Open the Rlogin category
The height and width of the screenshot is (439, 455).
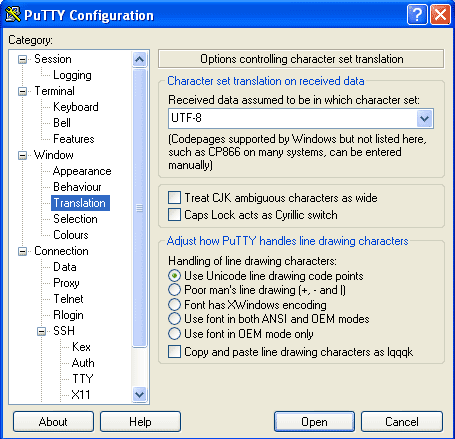click(68, 315)
